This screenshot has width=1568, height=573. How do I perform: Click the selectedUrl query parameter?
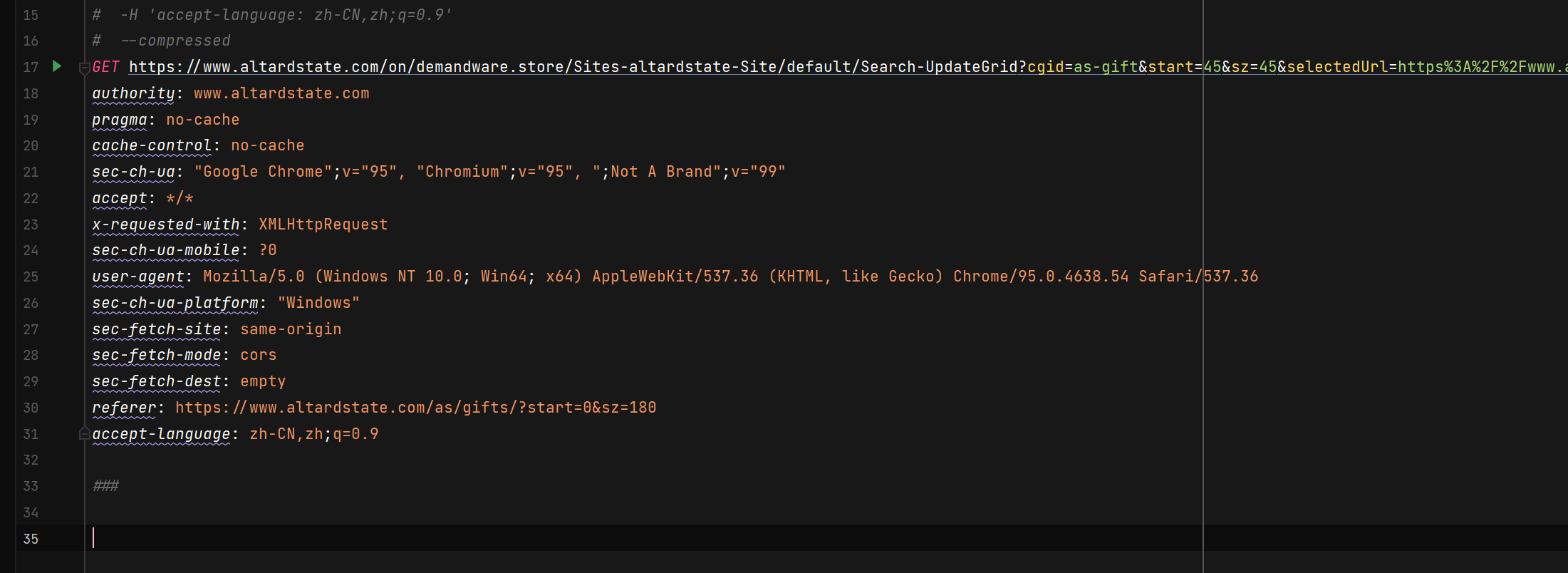[x=1427, y=67]
